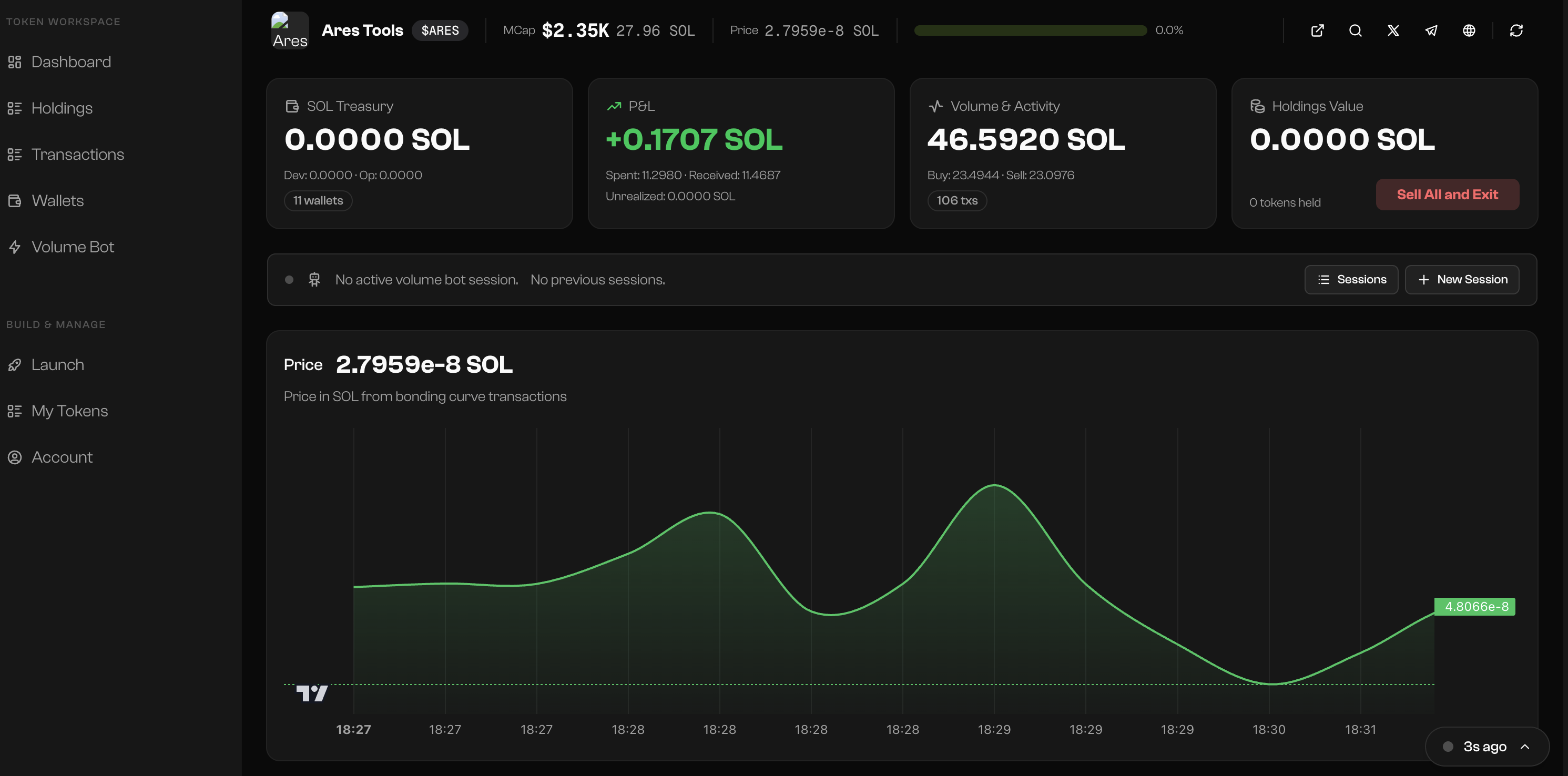Click the 18:30 time label on chart axis
Viewport: 1568px width, 776px height.
(x=1269, y=730)
